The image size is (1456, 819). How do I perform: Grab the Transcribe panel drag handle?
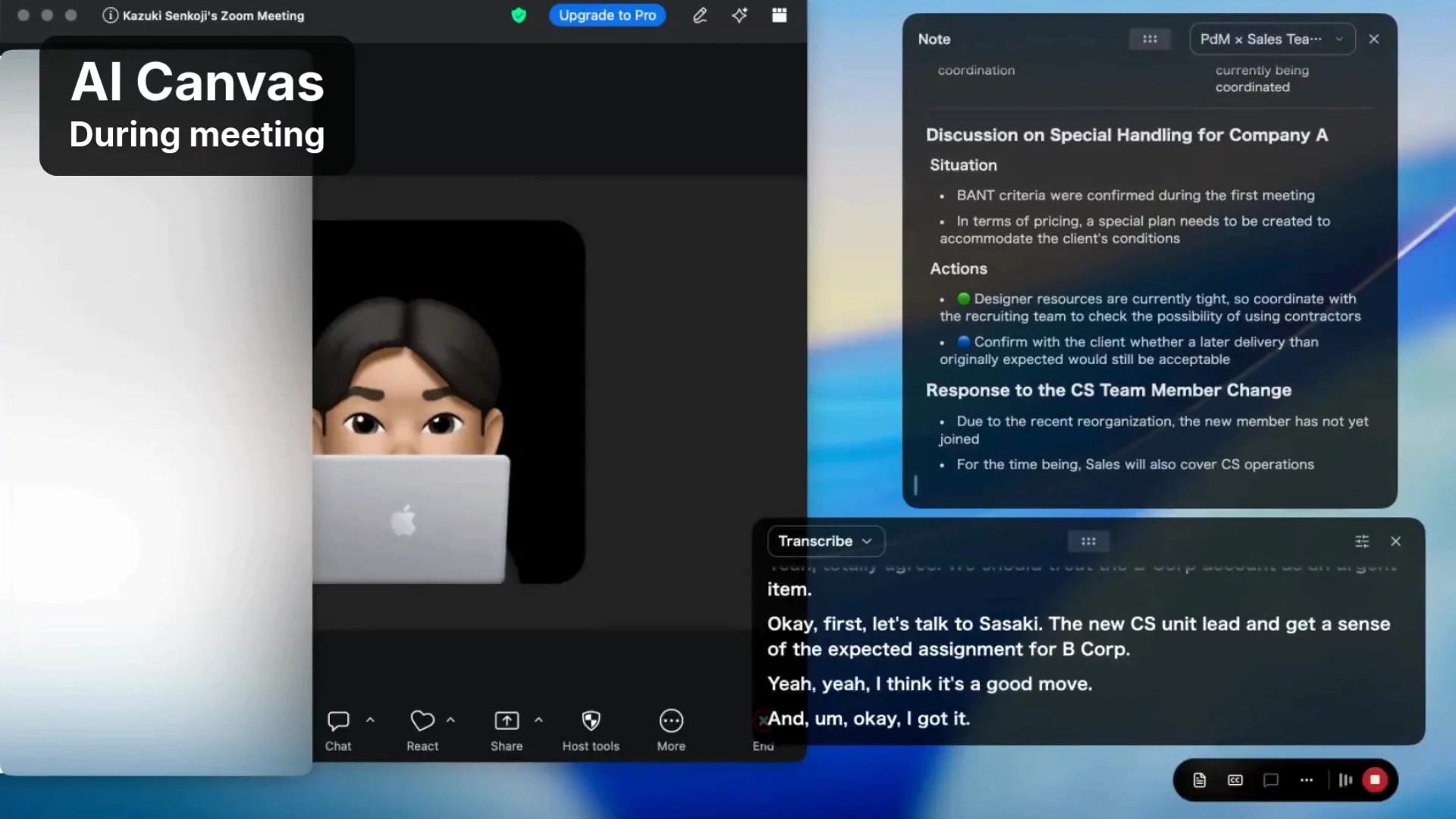pyautogui.click(x=1088, y=541)
